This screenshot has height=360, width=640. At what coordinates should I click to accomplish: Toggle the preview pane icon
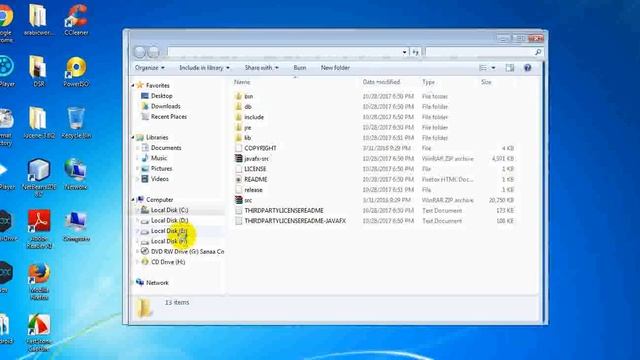(510, 68)
